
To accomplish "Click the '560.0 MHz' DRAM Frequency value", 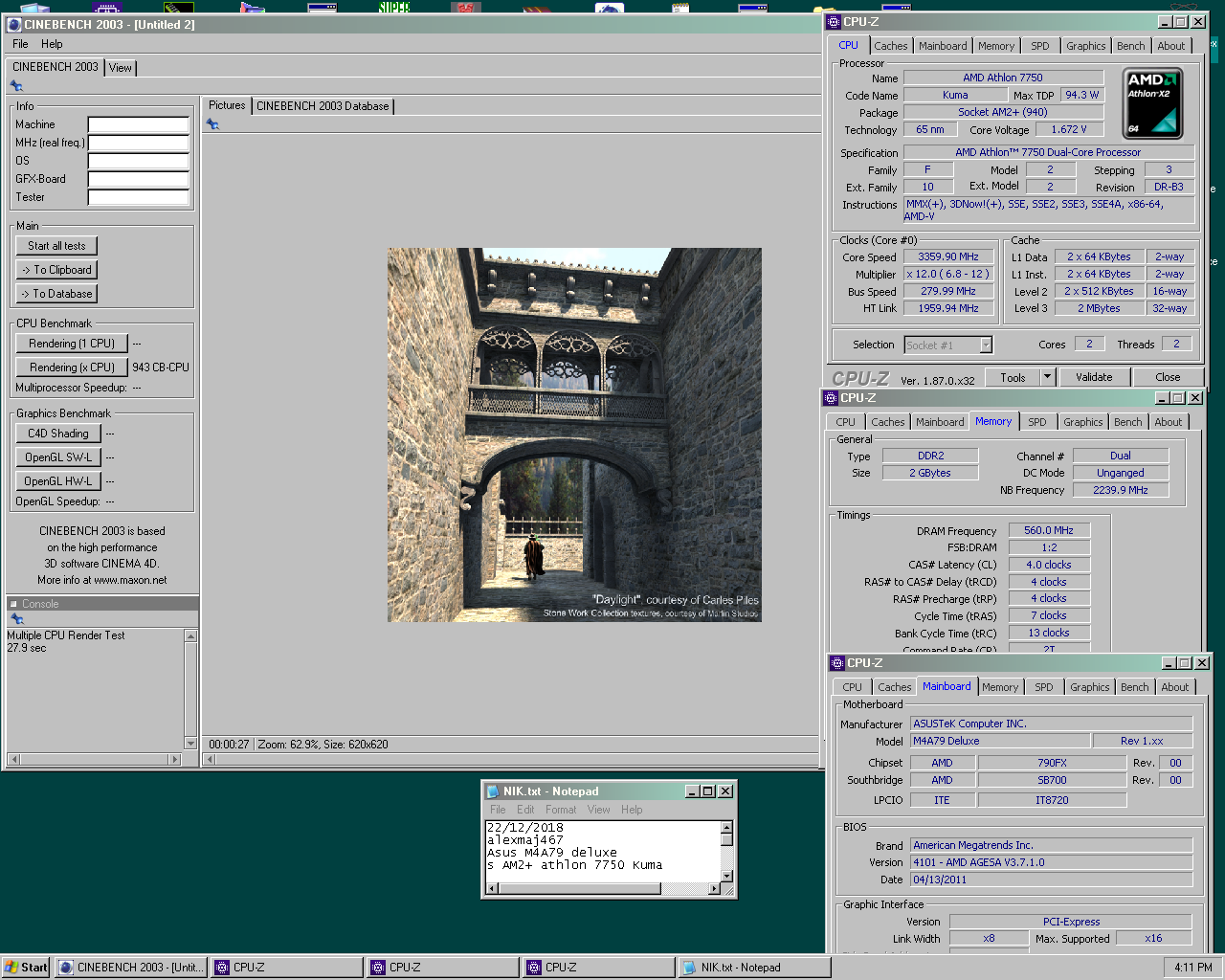I will pyautogui.click(x=1049, y=530).
